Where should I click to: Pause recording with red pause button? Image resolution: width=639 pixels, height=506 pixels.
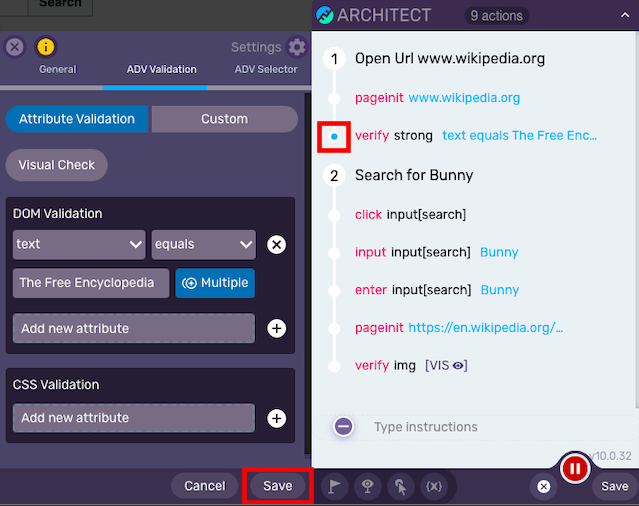point(575,469)
